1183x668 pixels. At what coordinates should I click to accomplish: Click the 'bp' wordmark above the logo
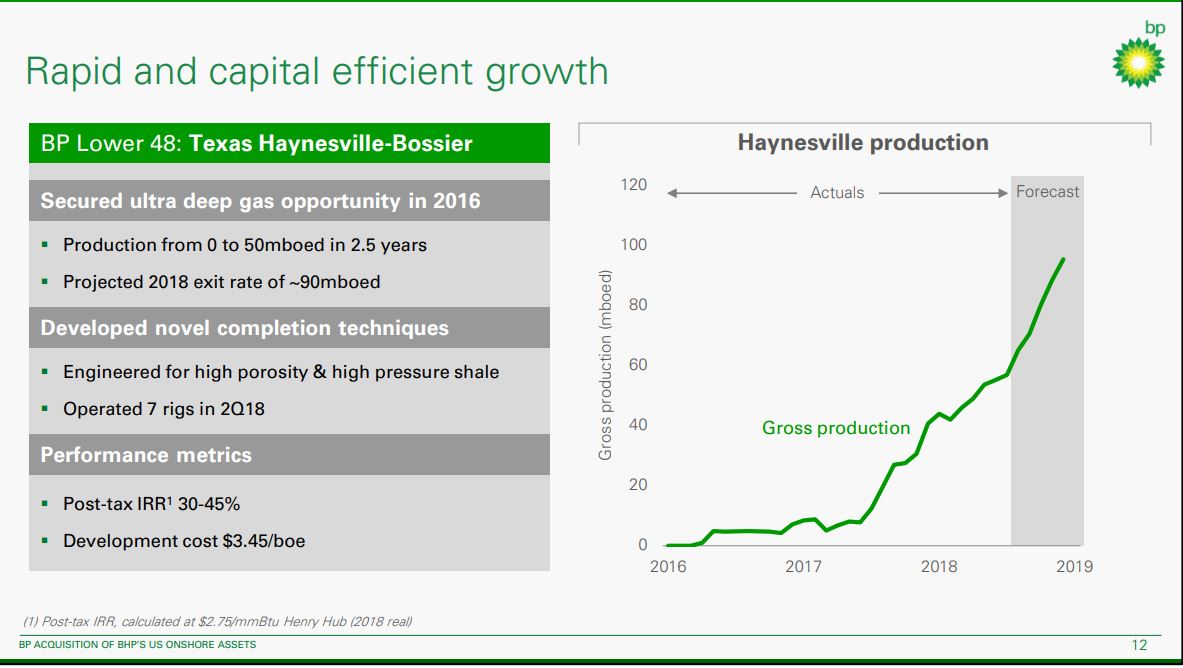(1155, 29)
